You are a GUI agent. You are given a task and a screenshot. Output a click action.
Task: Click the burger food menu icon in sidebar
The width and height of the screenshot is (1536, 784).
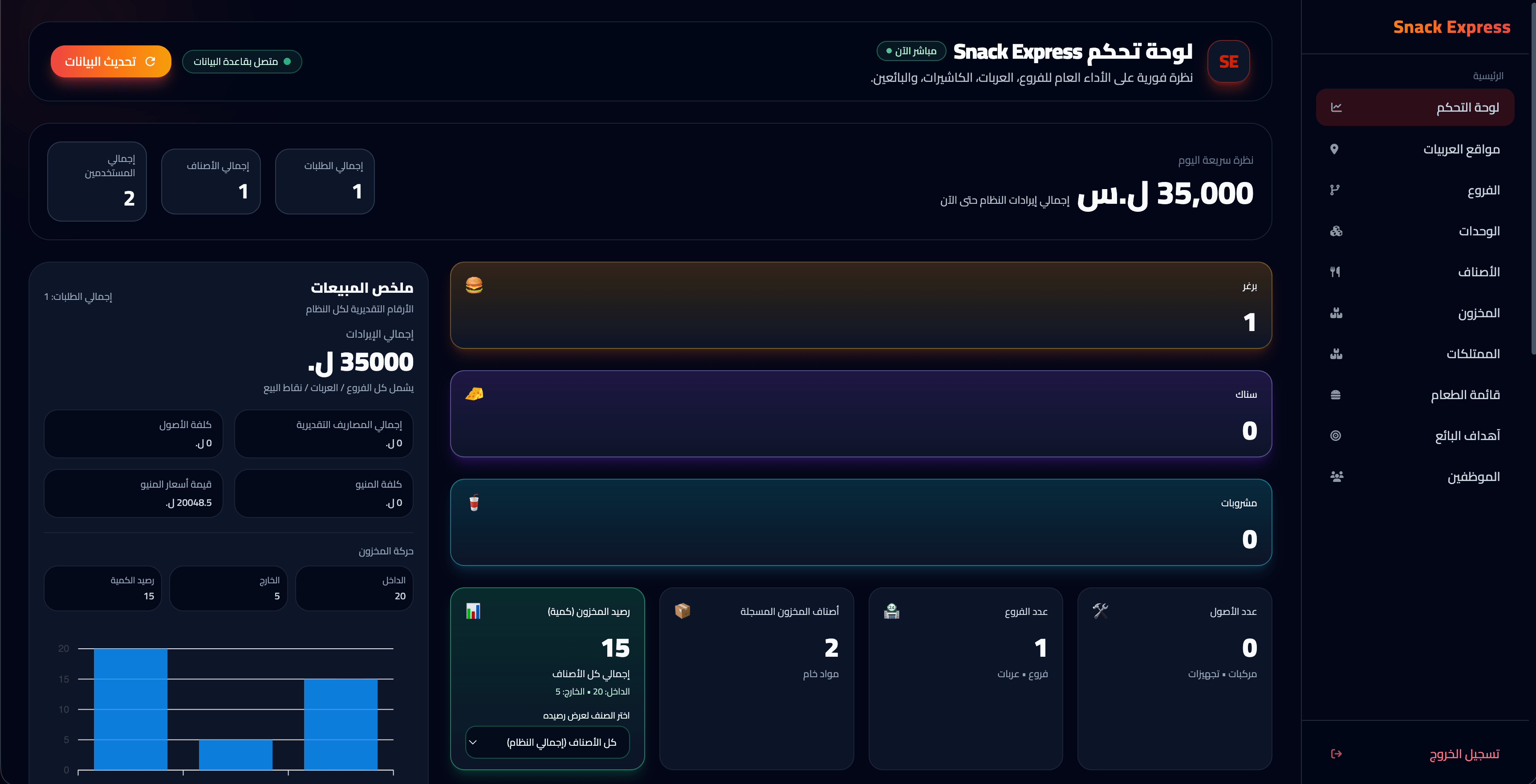click(x=1336, y=395)
